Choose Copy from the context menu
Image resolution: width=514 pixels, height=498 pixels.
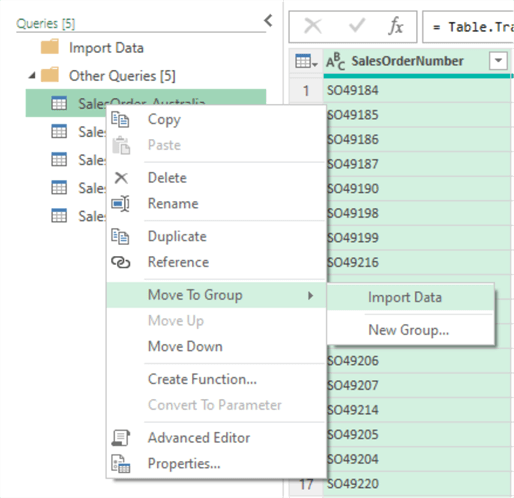point(164,119)
